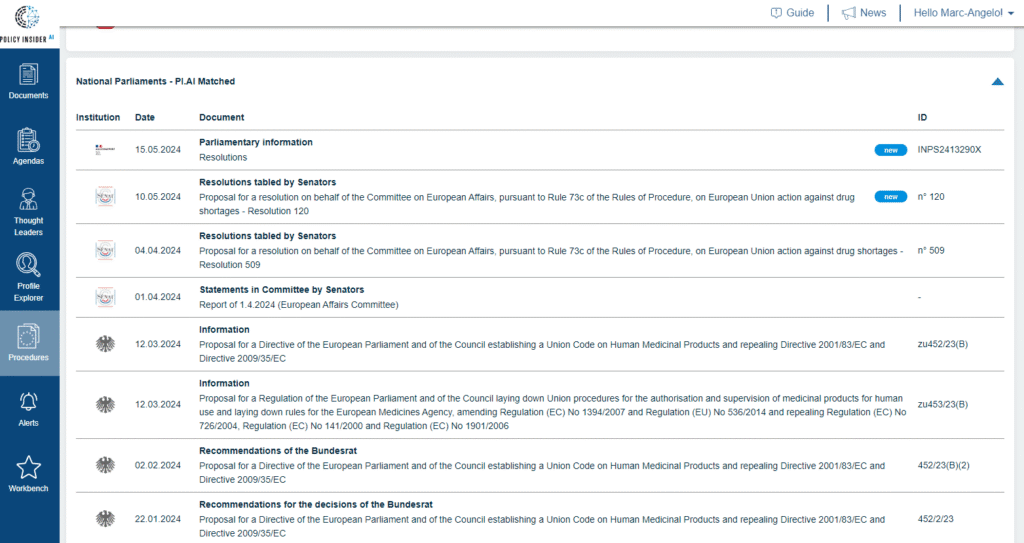Select the Procedures sidebar item
1024x543 pixels.
pos(28,341)
